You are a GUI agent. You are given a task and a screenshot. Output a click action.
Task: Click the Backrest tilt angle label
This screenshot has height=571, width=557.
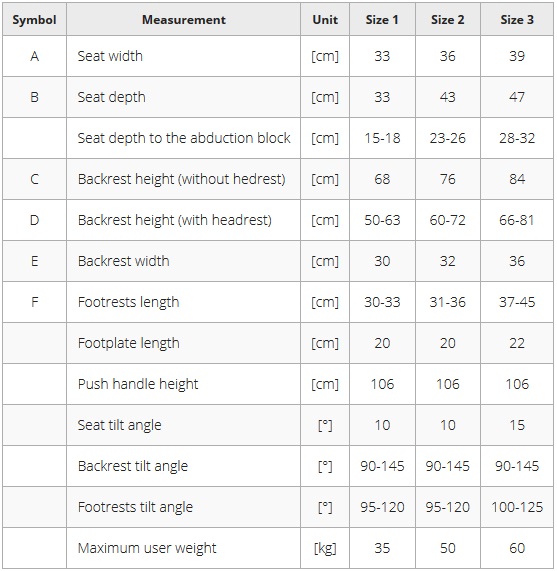click(x=133, y=466)
